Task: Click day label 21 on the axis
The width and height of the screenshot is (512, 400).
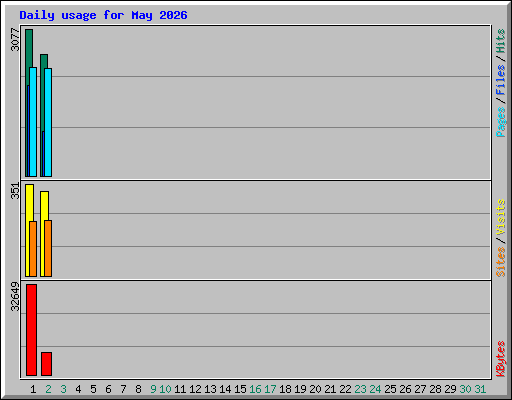Action: [330, 389]
